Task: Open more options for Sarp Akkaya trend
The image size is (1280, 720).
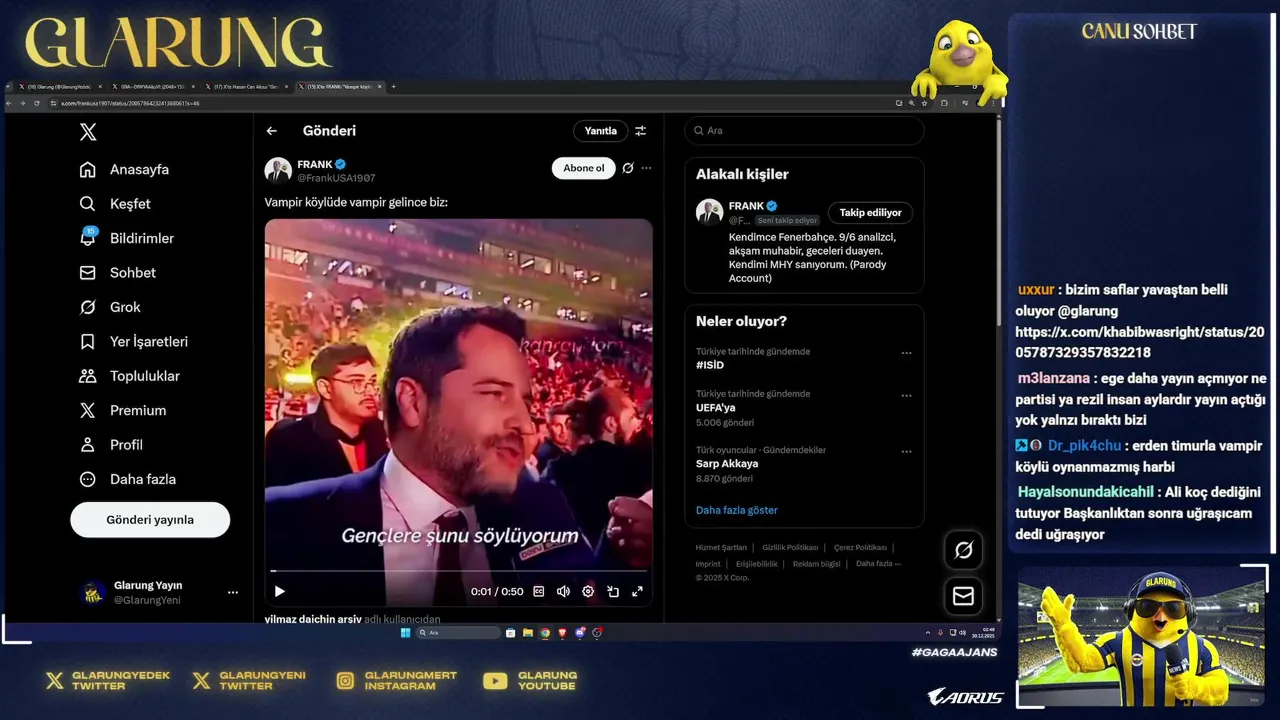Action: point(906,452)
